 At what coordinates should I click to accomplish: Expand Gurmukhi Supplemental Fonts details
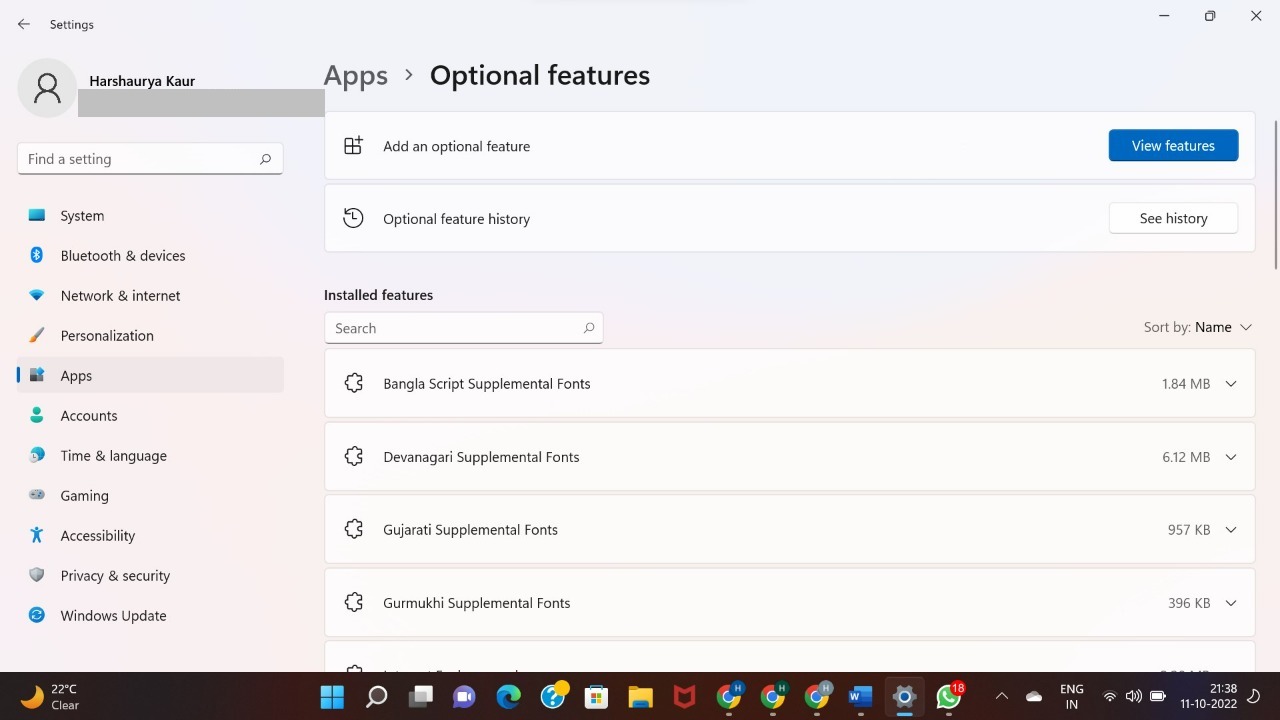coord(1230,602)
